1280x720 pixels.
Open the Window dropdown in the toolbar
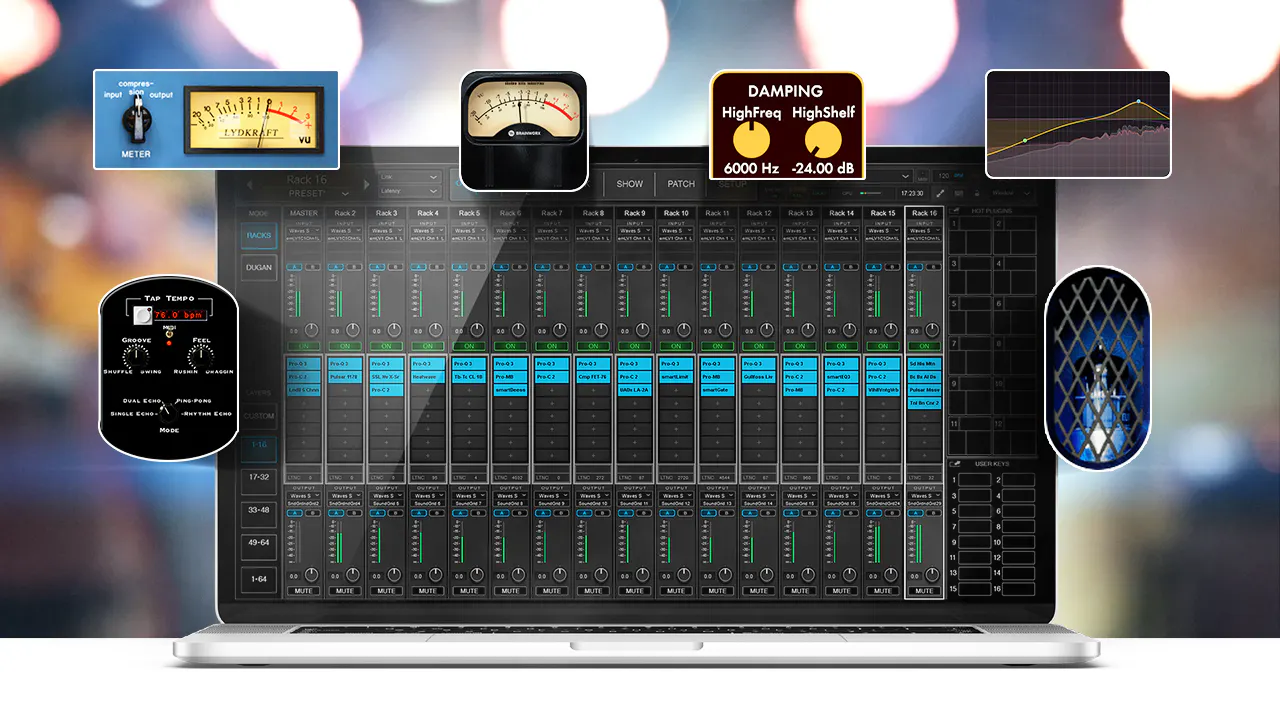click(1011, 193)
